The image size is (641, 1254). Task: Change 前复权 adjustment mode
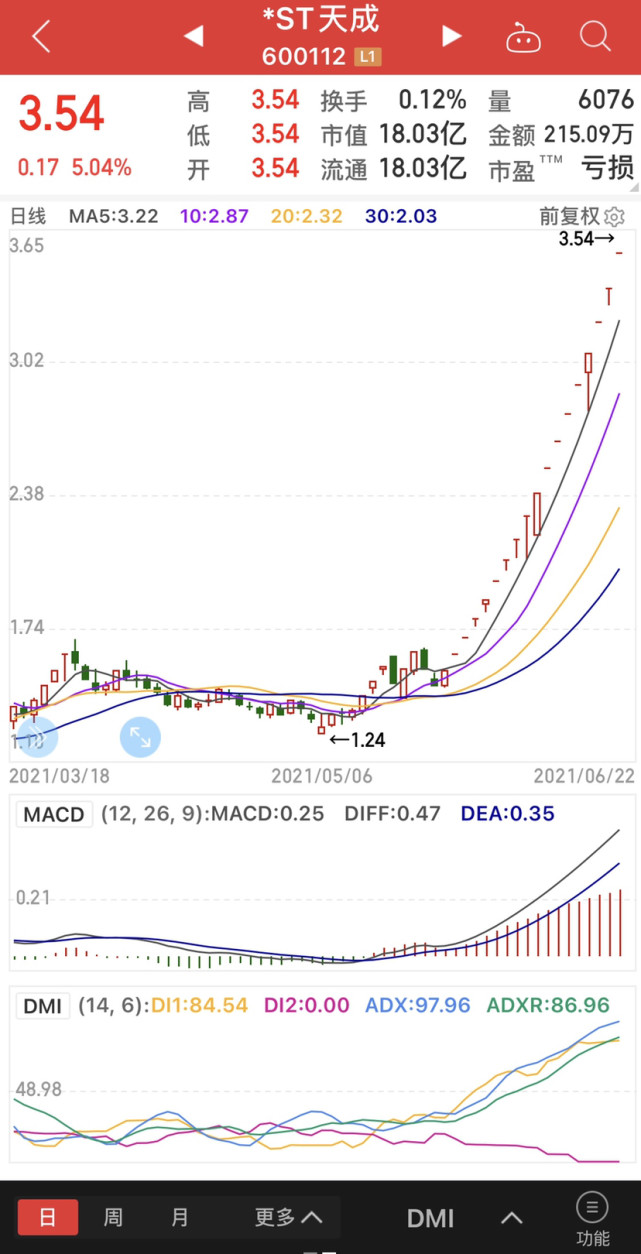tap(570, 215)
